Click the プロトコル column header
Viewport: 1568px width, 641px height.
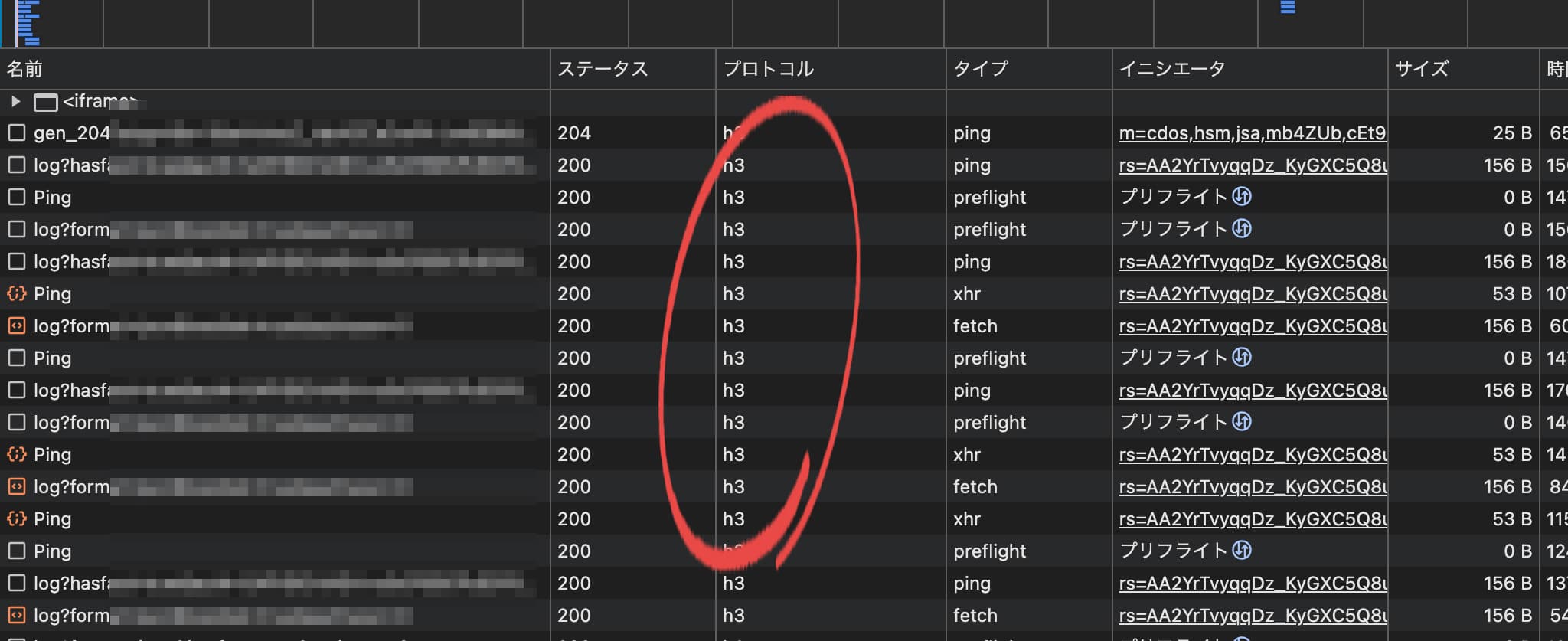(x=768, y=70)
